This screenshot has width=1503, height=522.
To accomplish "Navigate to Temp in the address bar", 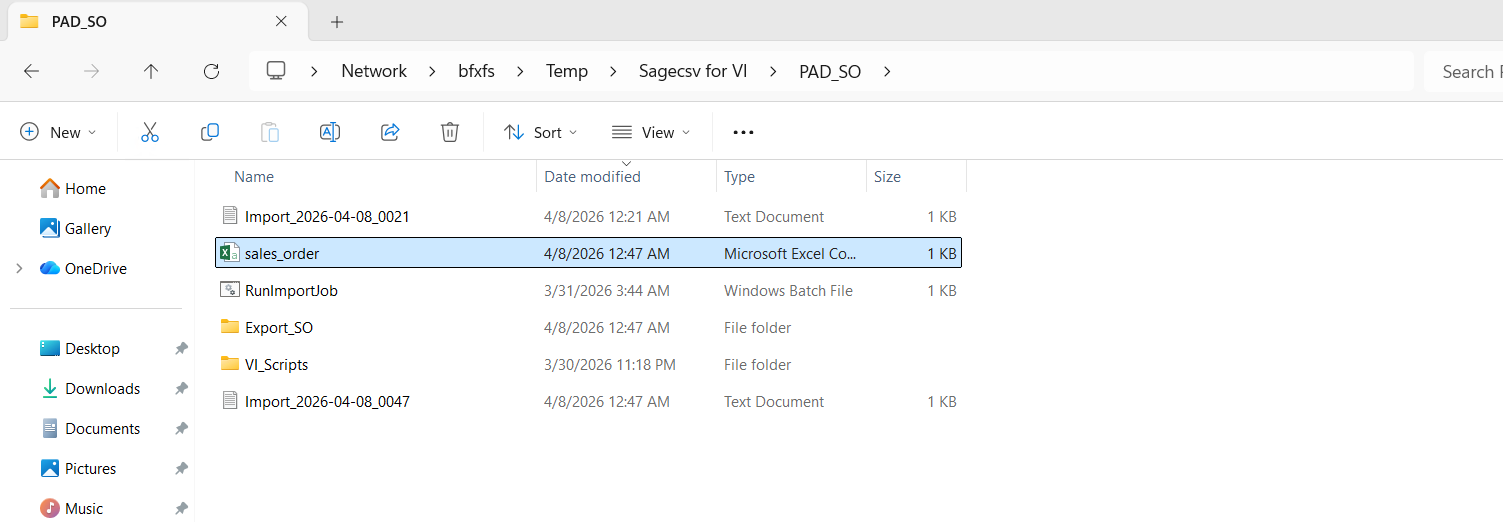I will (x=567, y=71).
